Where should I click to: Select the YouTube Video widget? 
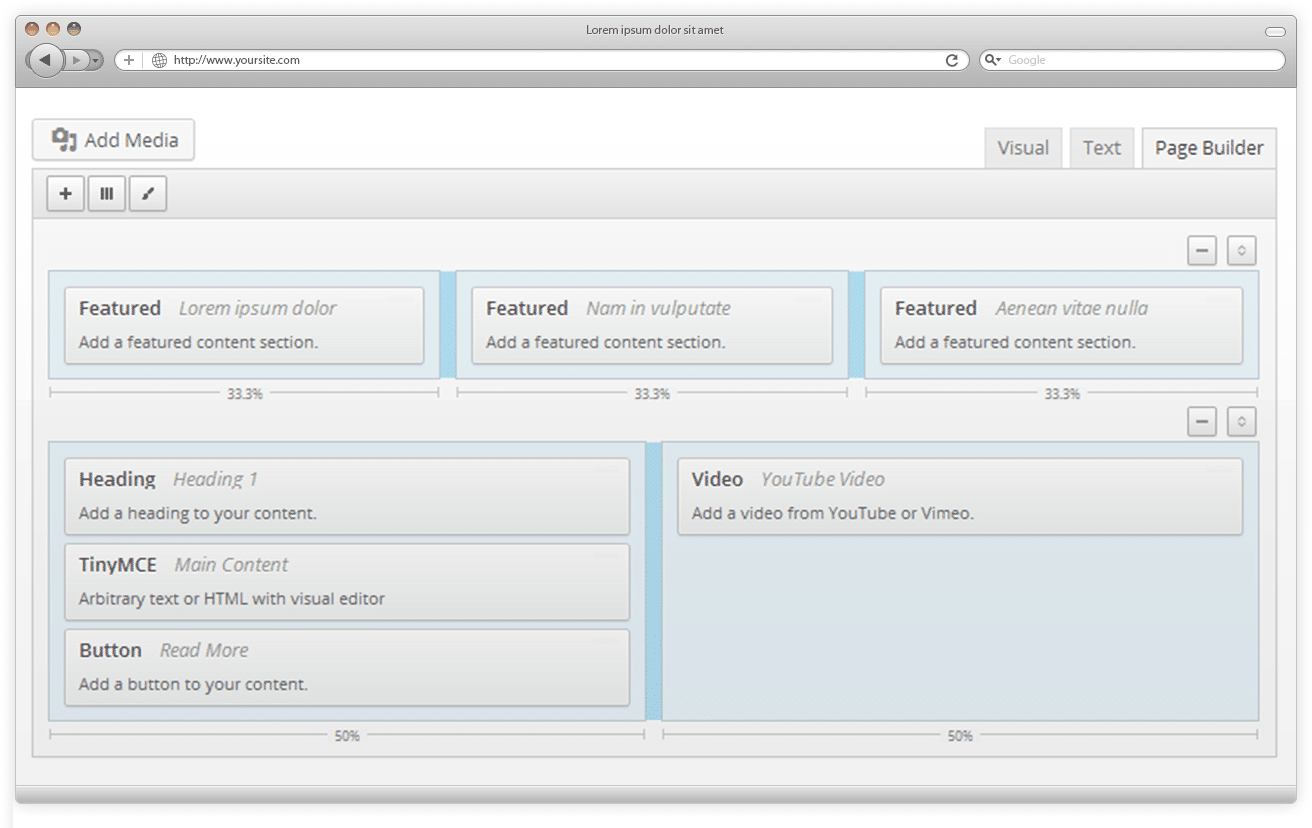pos(960,496)
